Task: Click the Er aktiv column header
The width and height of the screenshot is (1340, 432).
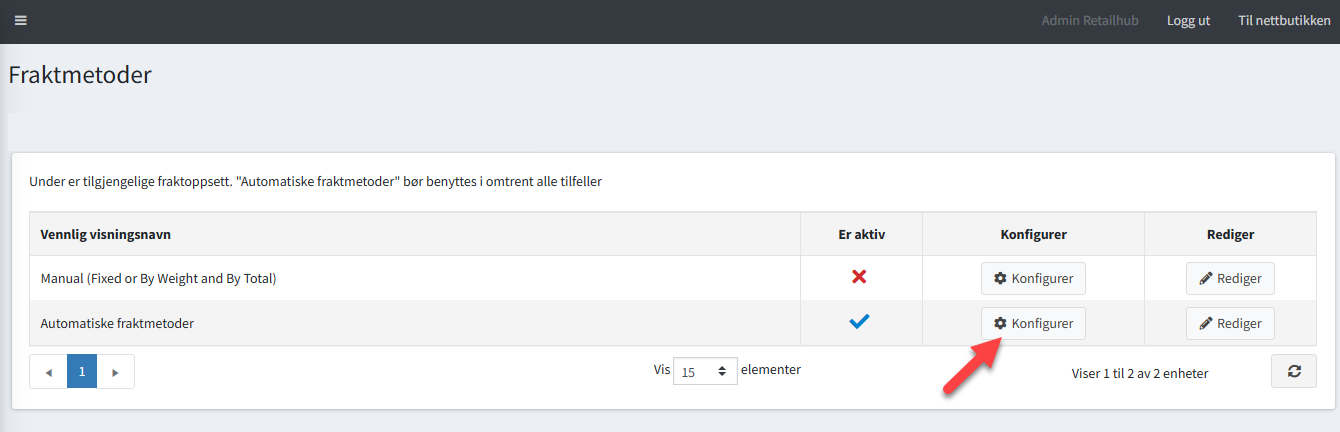Action: click(861, 234)
